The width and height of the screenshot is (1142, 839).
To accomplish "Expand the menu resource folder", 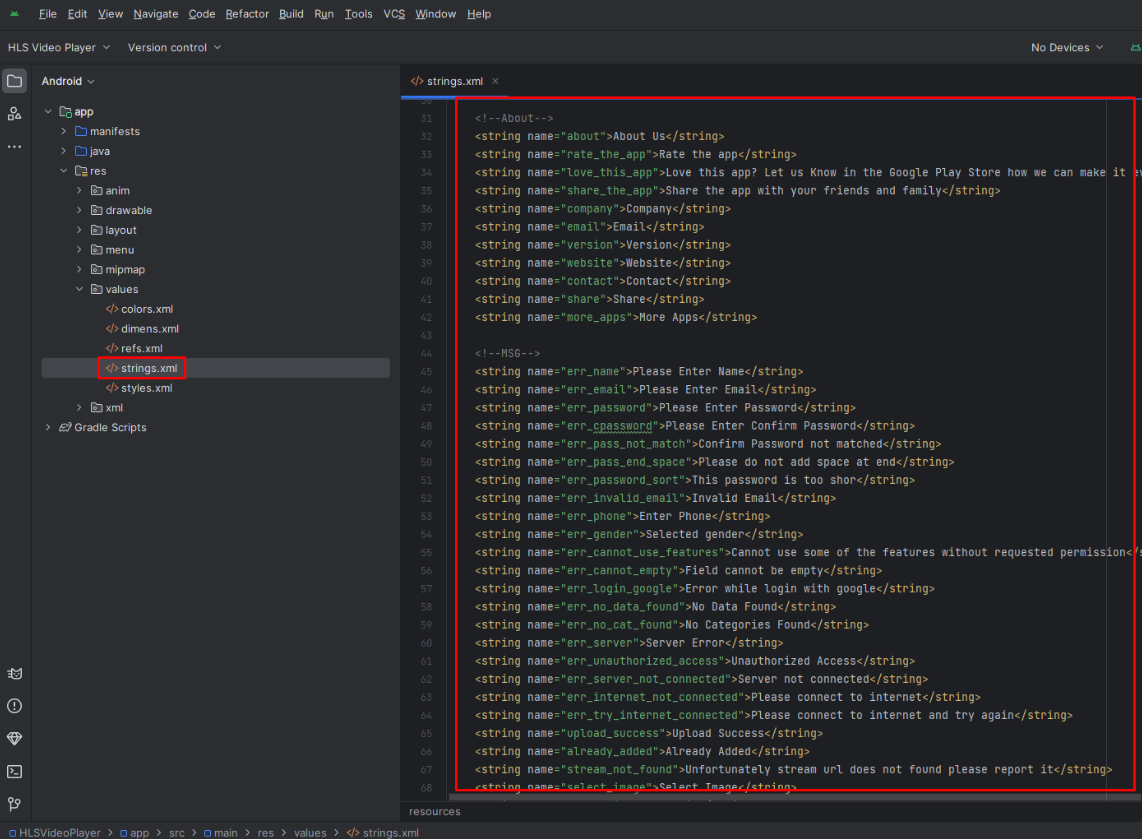I will point(79,249).
